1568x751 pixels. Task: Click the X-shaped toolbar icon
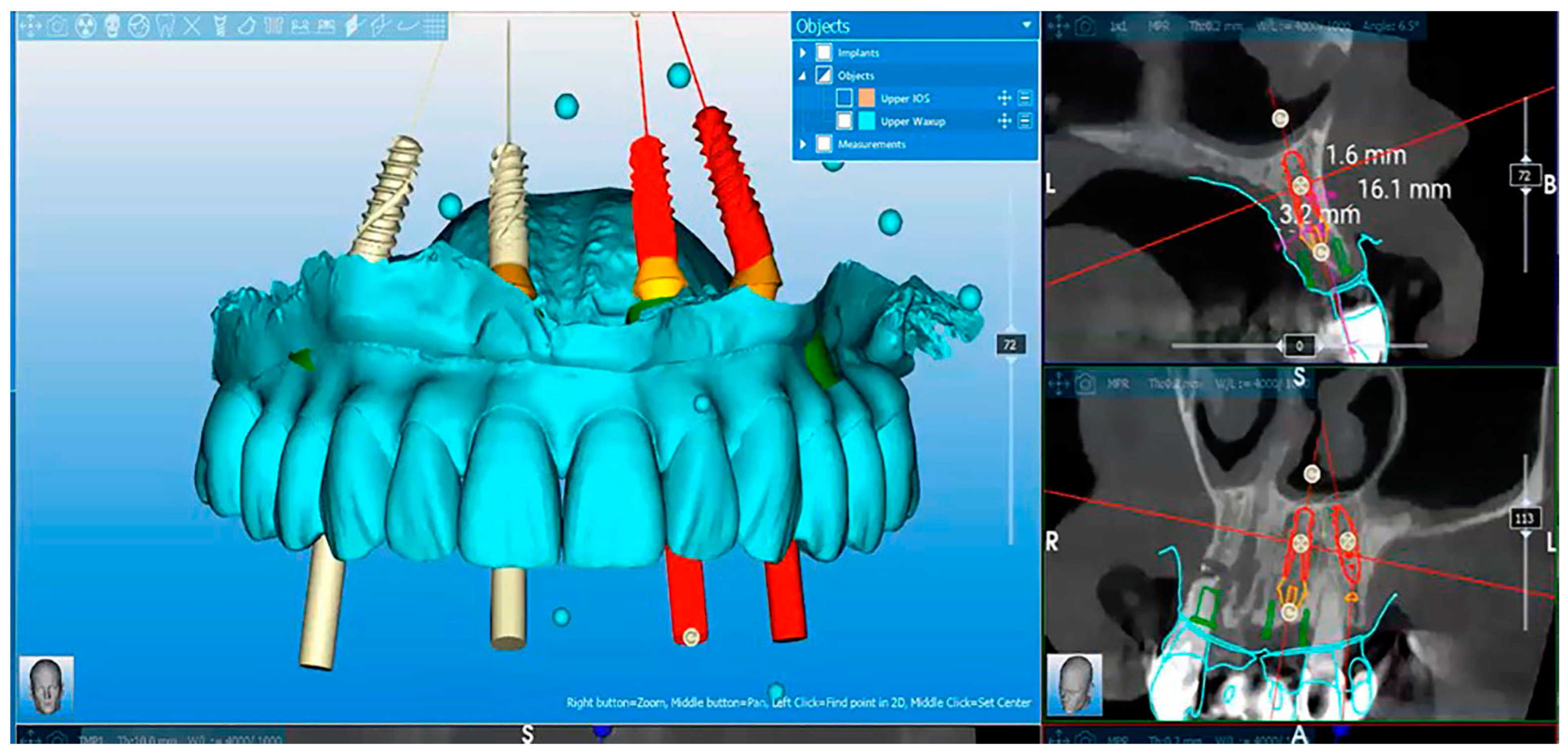pos(192,26)
